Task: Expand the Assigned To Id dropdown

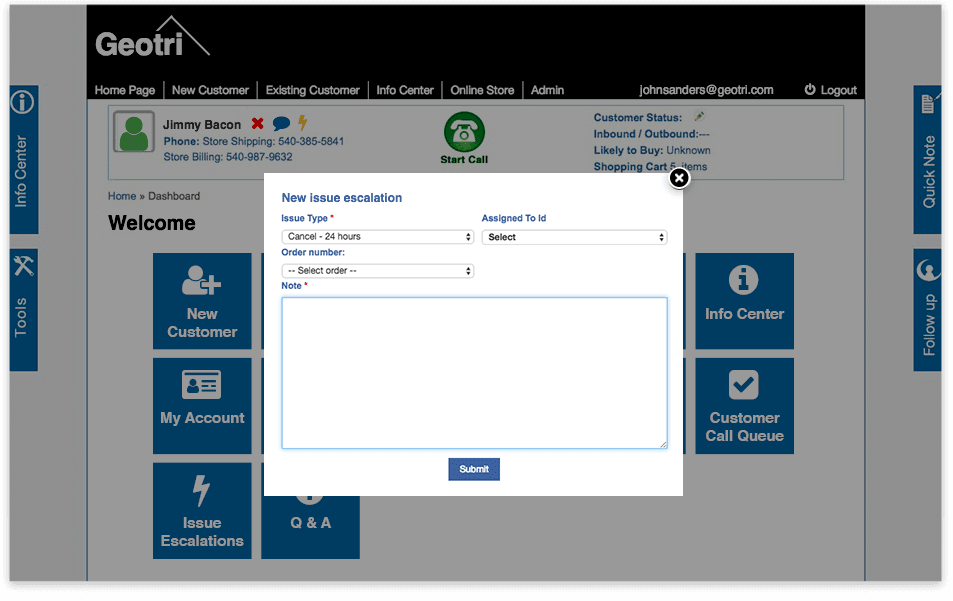Action: (x=574, y=237)
